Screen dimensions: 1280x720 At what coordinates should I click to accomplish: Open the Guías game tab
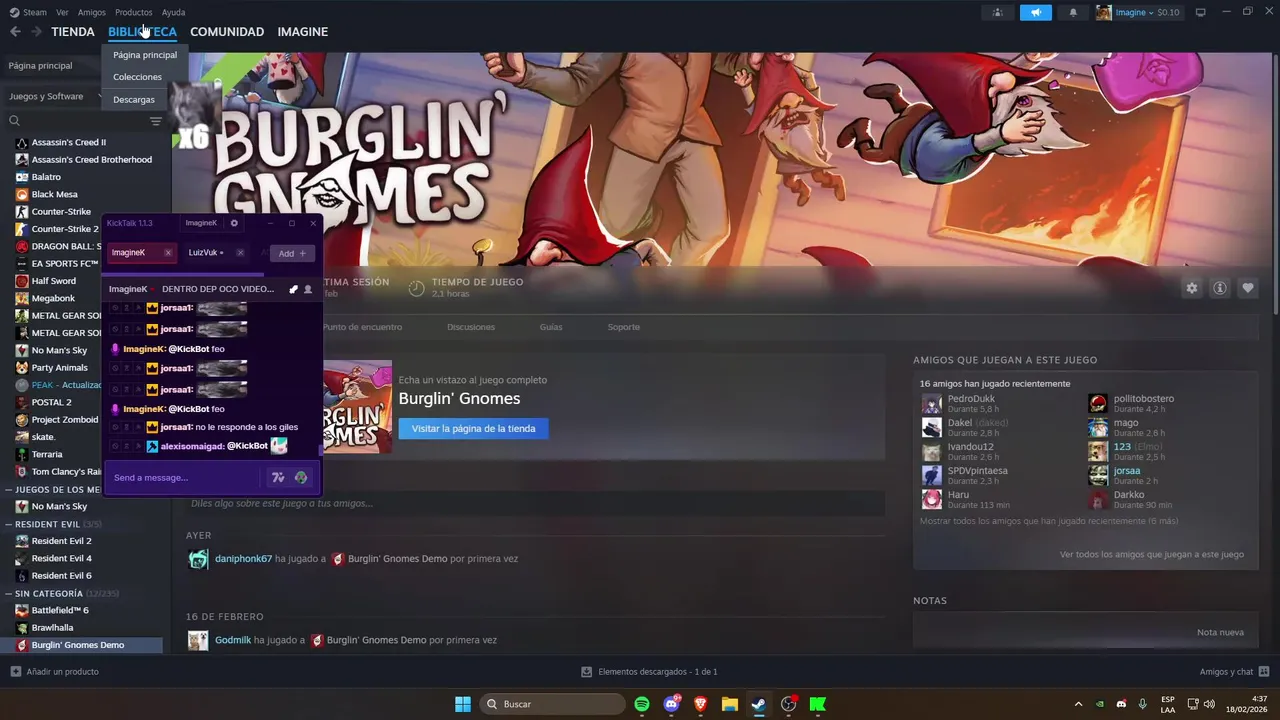coord(551,327)
